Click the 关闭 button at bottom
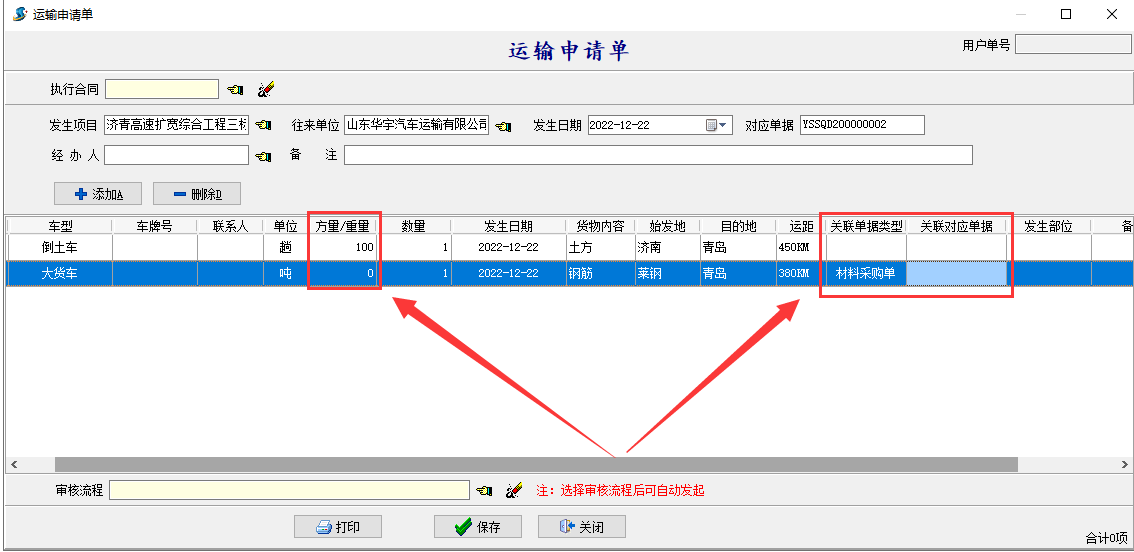 click(x=581, y=527)
